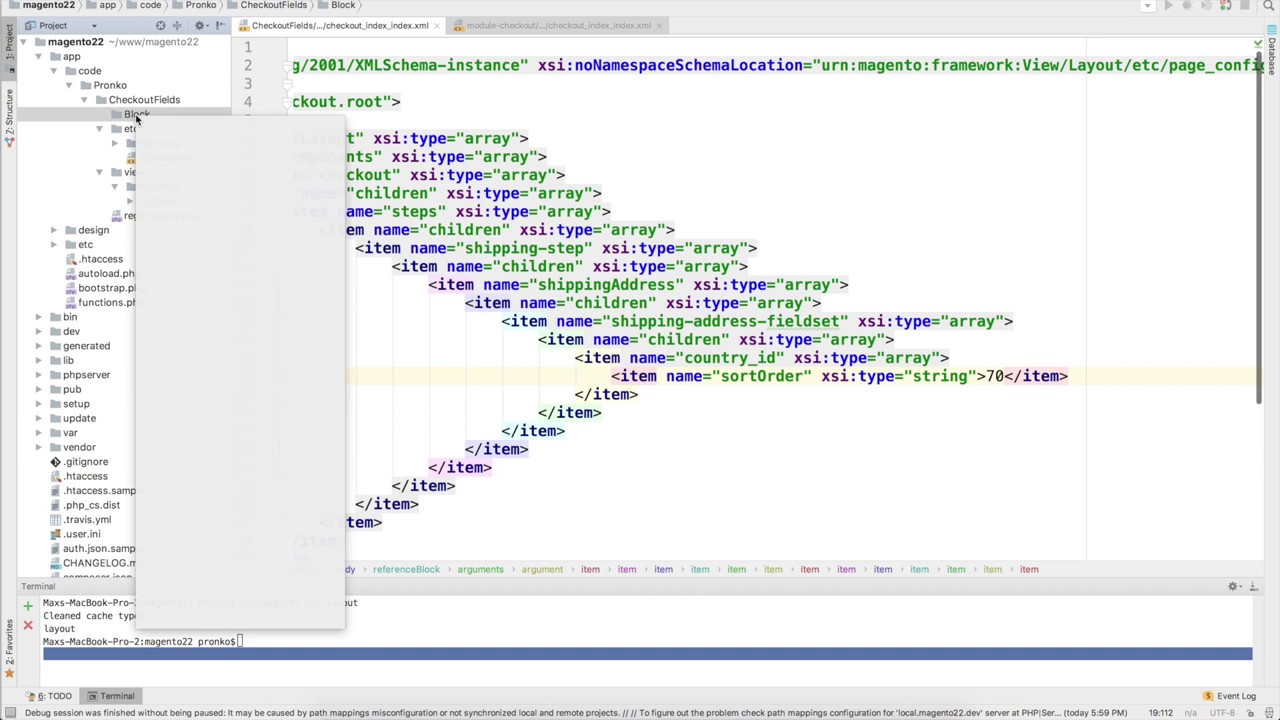Image resolution: width=1280 pixels, height=720 pixels.
Task: Click the Terminal tool window button
Action: coord(111,696)
